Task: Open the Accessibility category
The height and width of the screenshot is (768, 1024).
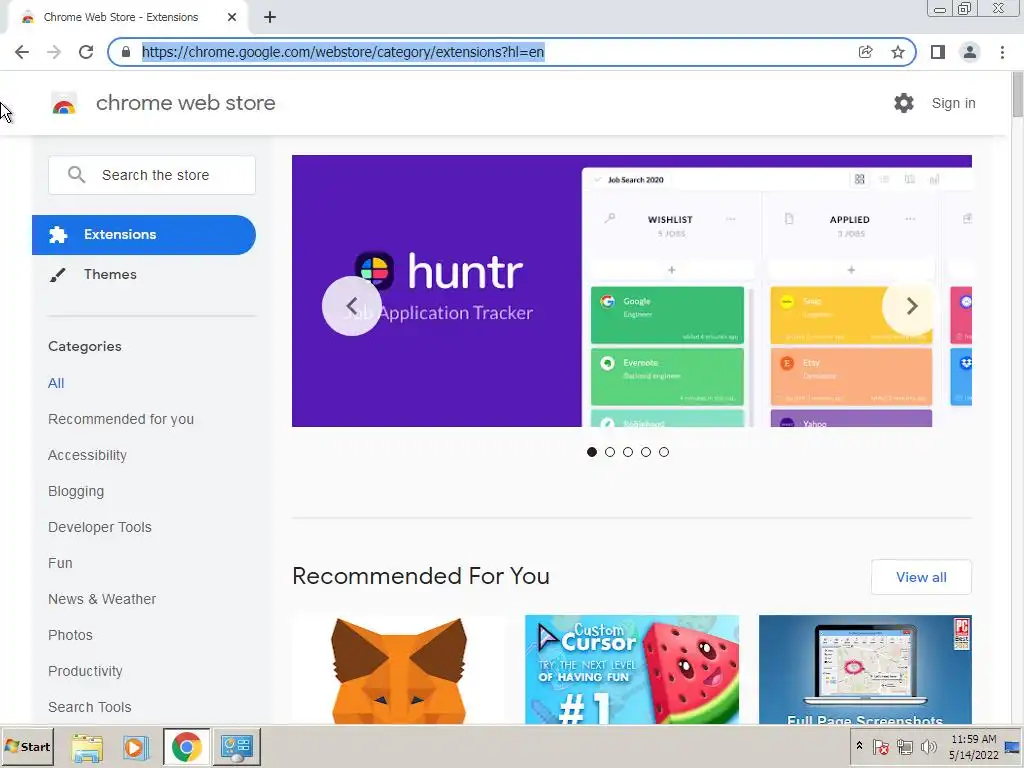Action: click(x=88, y=455)
